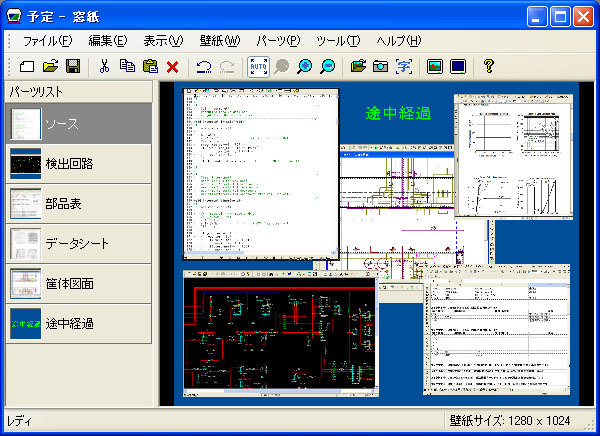This screenshot has height=436, width=600.
Task: Click the Undo arrow icon
Action: pyautogui.click(x=203, y=67)
